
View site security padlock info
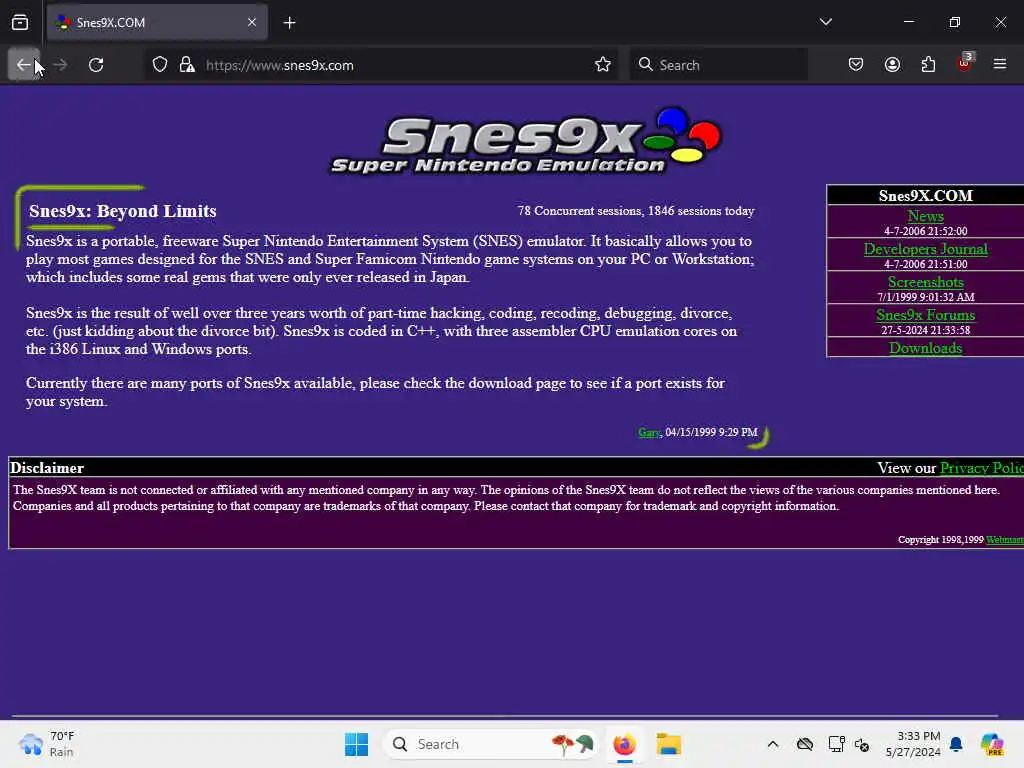(187, 65)
